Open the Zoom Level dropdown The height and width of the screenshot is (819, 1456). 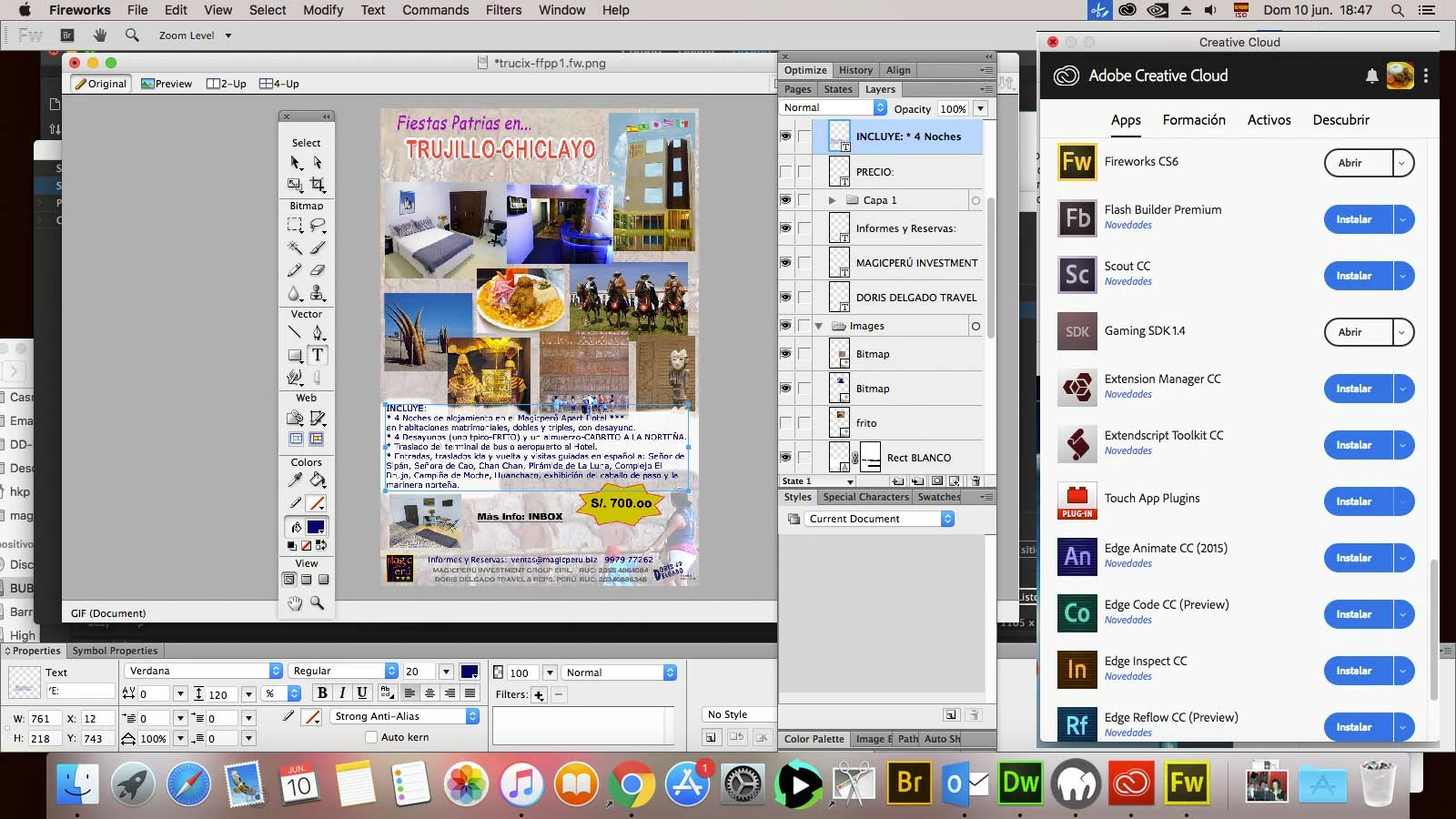click(x=196, y=35)
